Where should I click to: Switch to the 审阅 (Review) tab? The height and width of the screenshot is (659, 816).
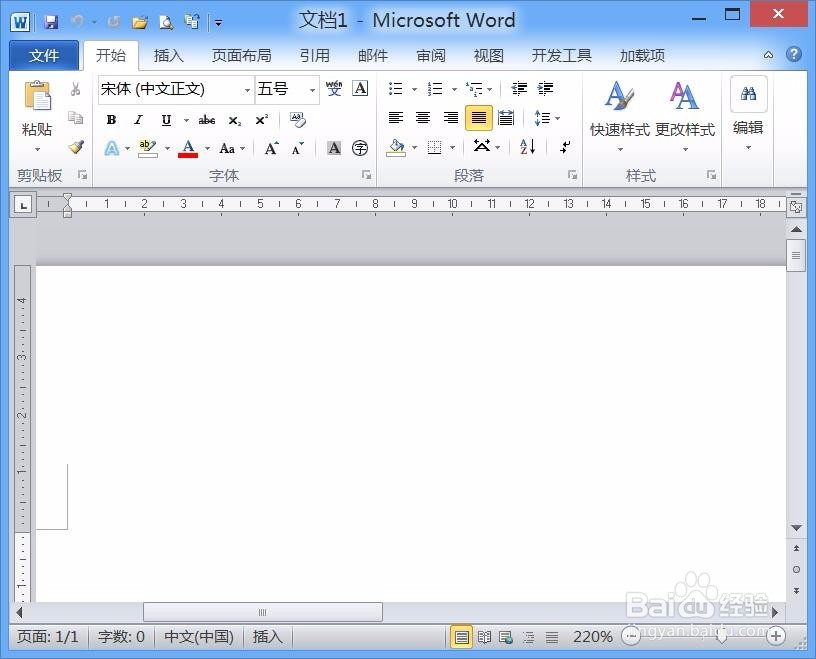(x=431, y=55)
